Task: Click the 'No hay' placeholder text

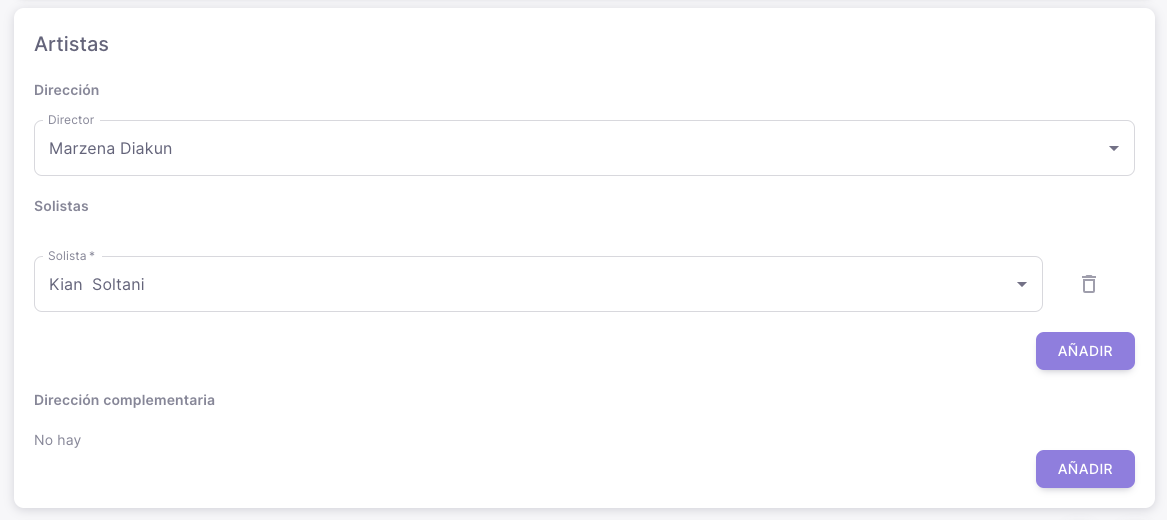Action: pos(57,440)
